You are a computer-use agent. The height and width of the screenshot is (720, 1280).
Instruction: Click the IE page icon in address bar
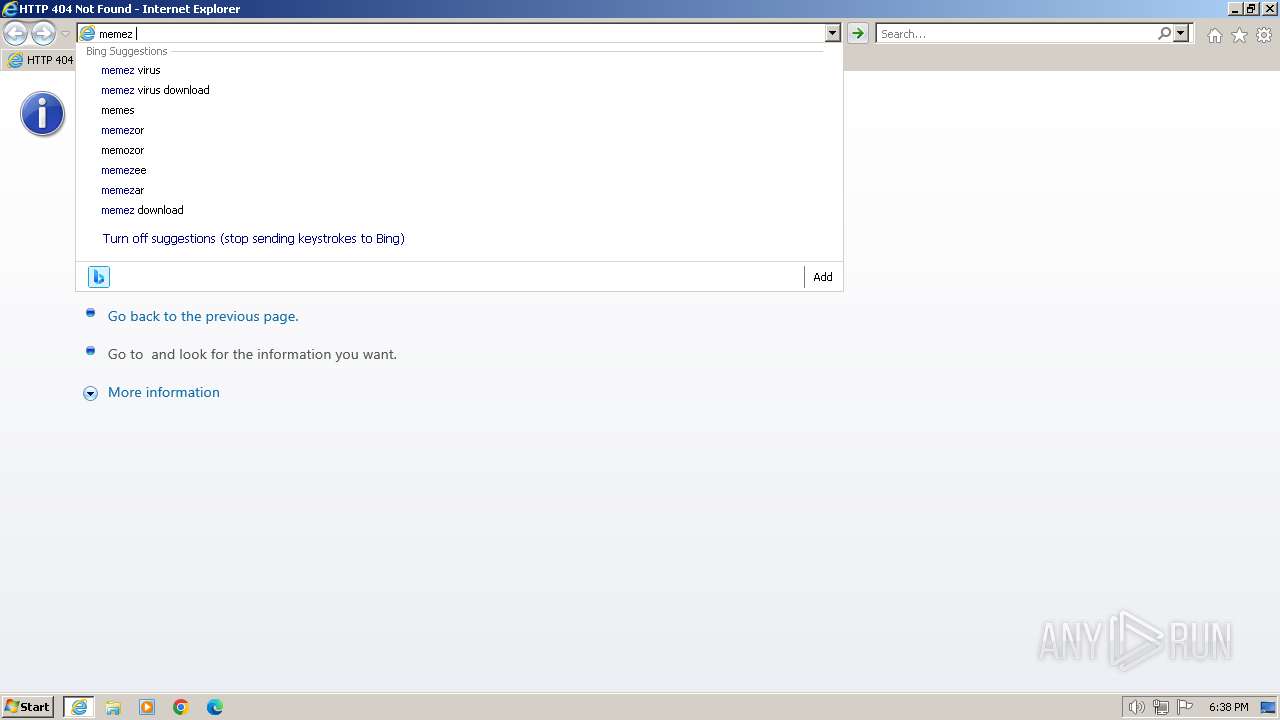pyautogui.click(x=88, y=34)
